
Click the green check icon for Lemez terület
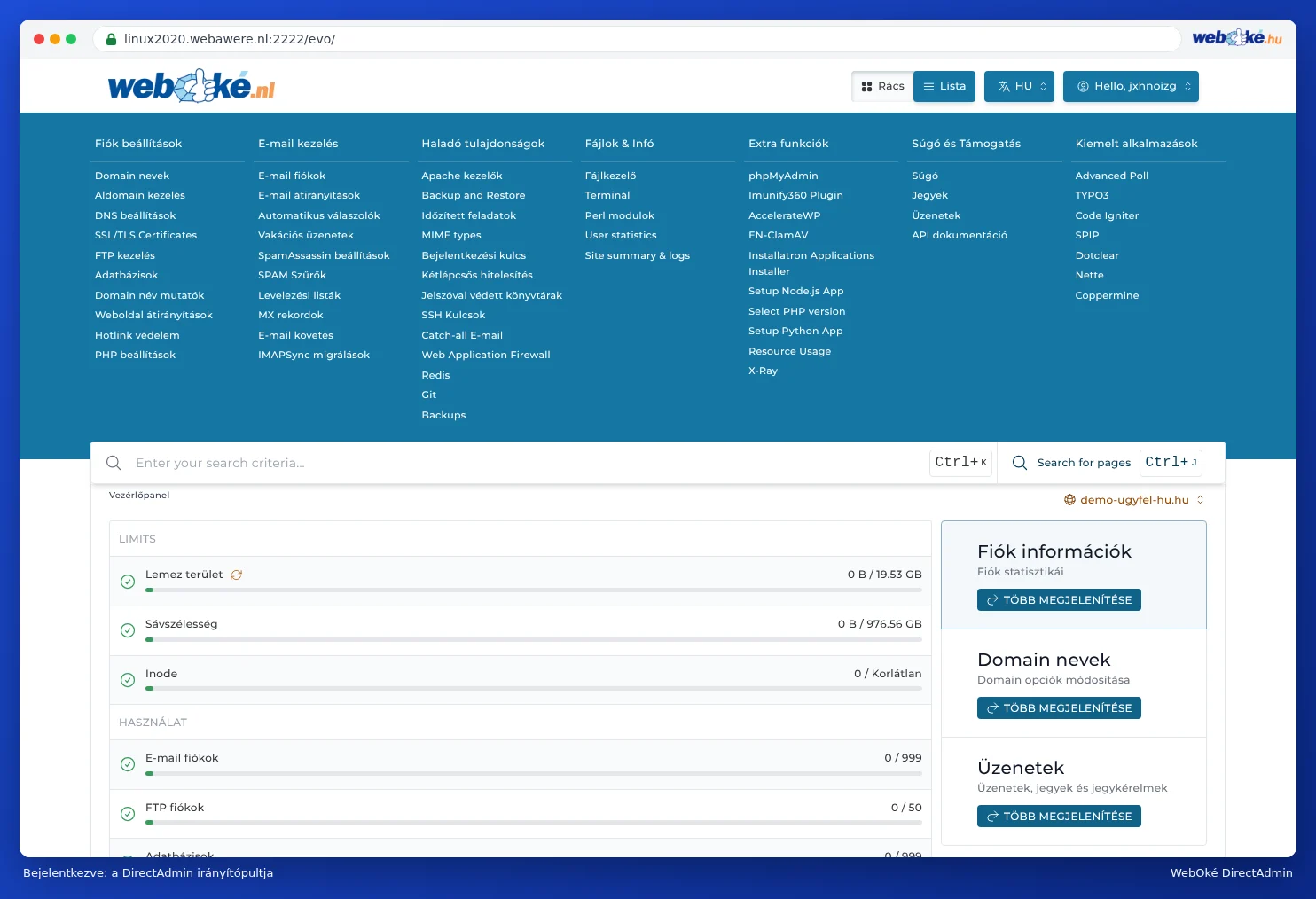(128, 582)
